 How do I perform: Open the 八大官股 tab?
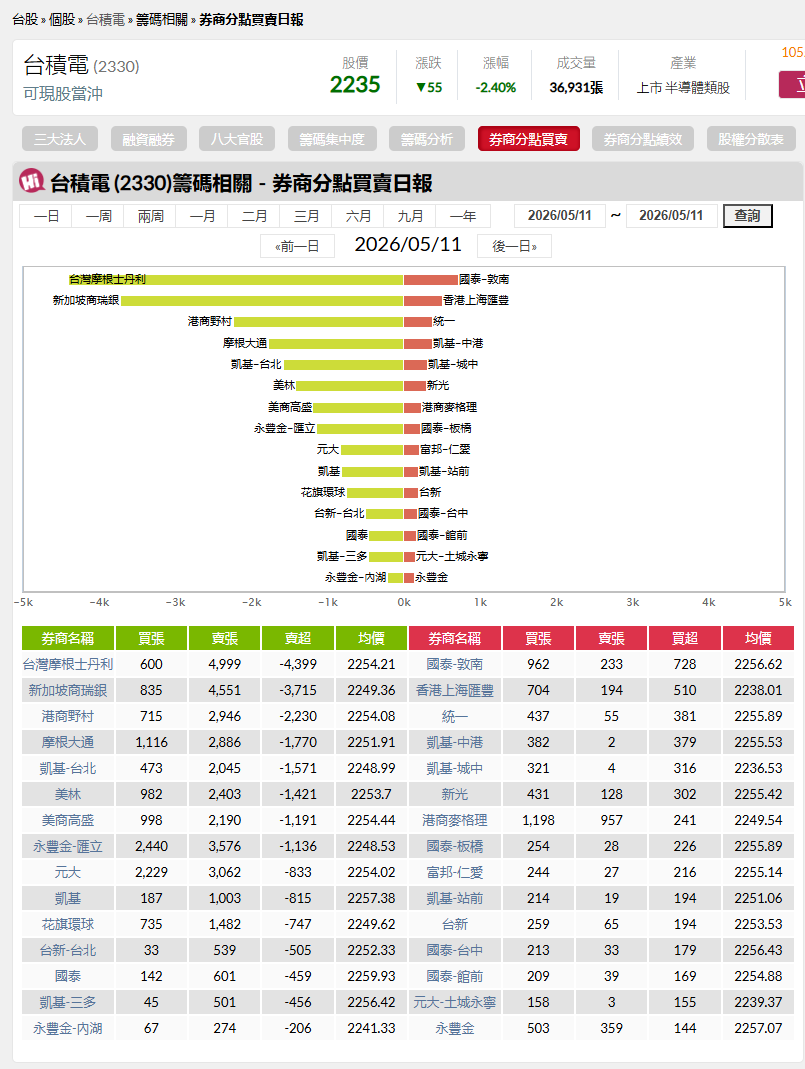(237, 139)
